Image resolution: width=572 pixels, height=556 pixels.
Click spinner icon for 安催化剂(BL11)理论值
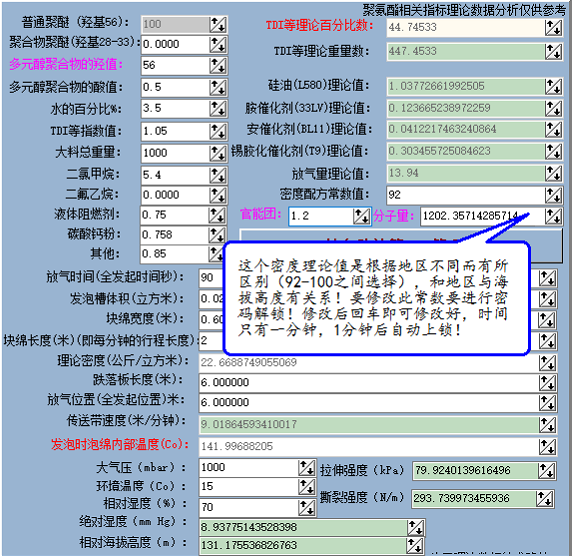click(553, 130)
